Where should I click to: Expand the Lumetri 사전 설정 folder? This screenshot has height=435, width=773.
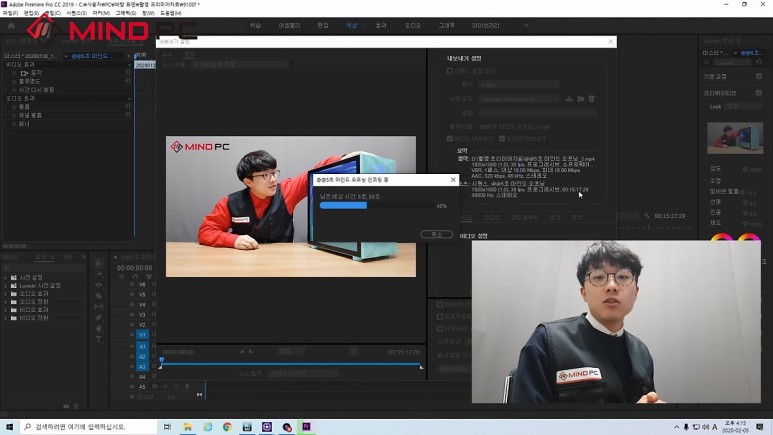[5, 286]
